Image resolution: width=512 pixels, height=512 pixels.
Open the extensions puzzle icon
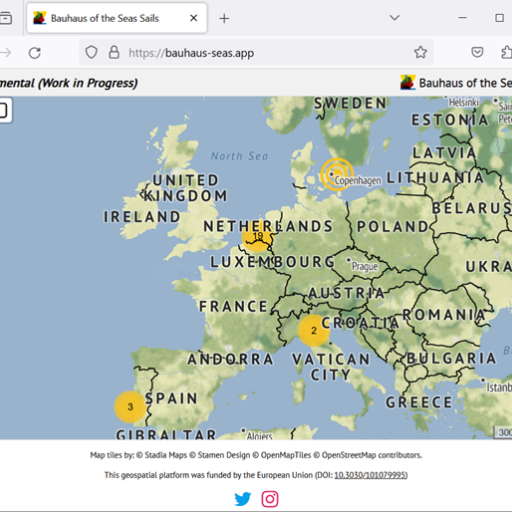tap(507, 52)
